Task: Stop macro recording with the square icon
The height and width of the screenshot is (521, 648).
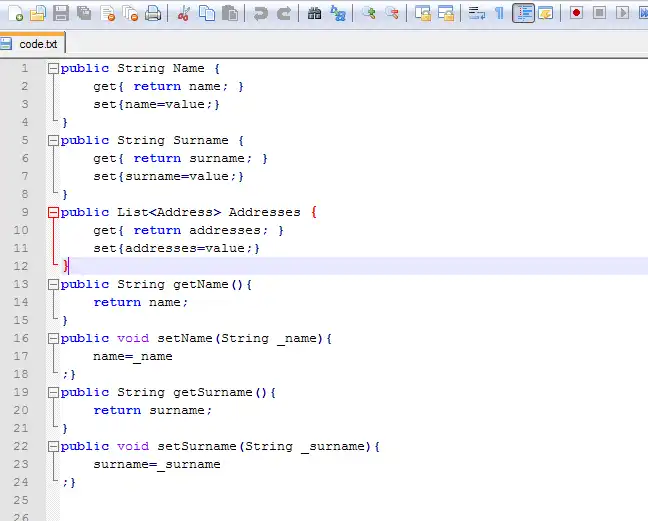Action: (x=599, y=13)
